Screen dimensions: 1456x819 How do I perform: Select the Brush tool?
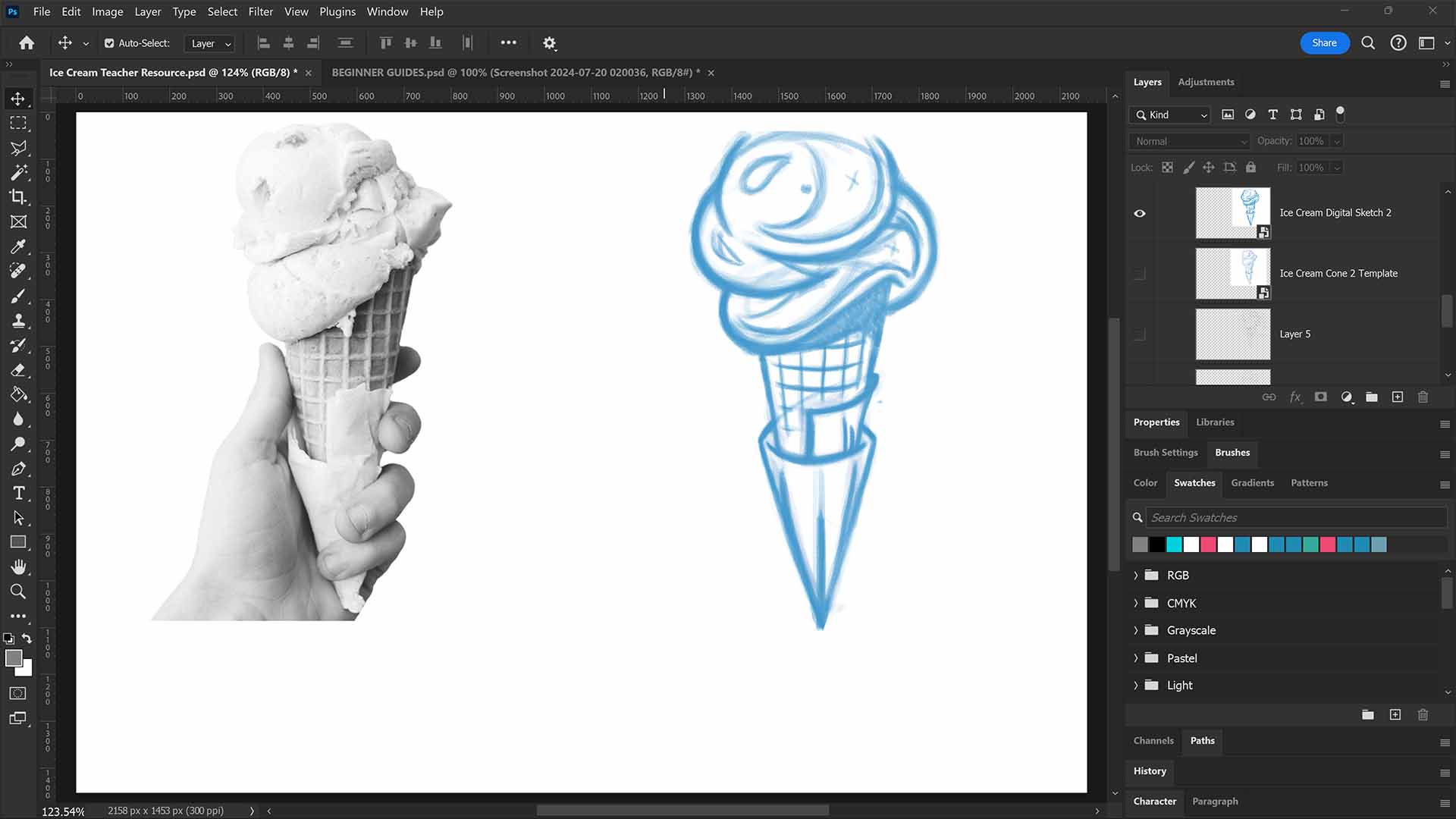coord(18,296)
